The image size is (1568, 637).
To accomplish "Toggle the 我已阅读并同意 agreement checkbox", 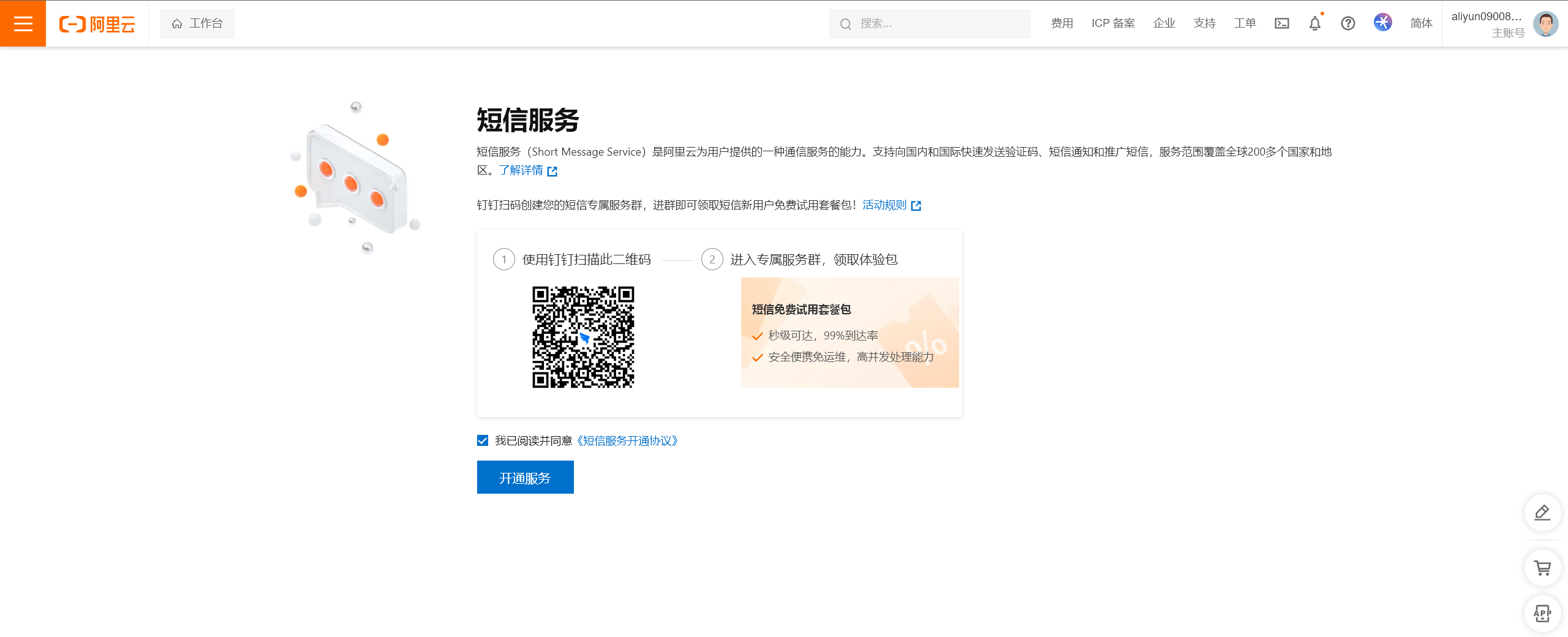I will tap(483, 441).
